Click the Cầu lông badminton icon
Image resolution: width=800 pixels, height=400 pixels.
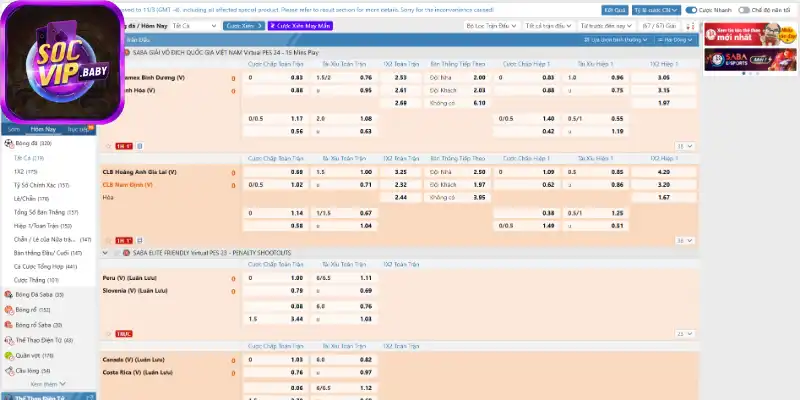8,370
